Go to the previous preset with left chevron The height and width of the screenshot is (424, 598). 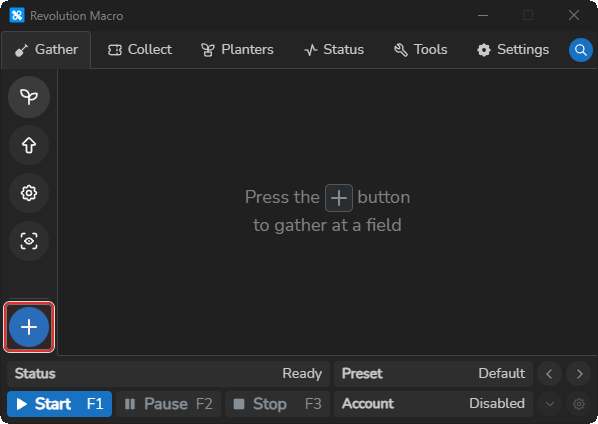point(549,374)
